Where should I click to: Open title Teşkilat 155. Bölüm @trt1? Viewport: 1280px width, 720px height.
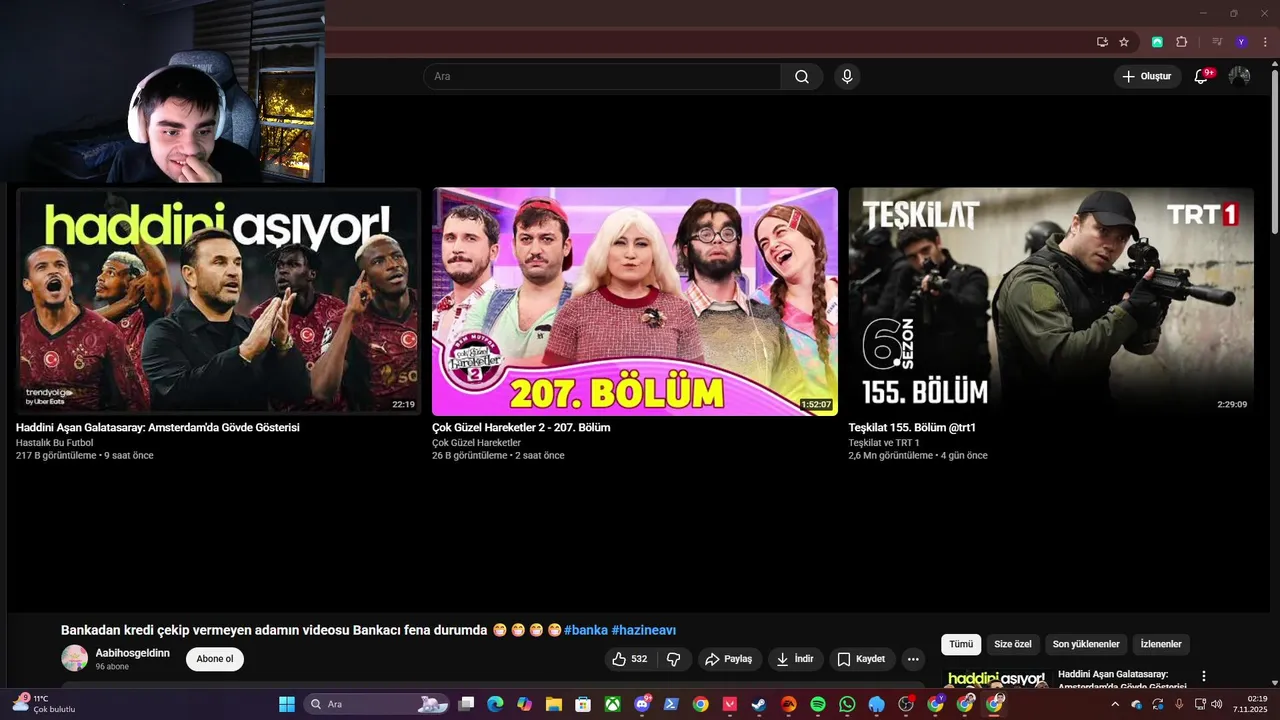point(912,427)
